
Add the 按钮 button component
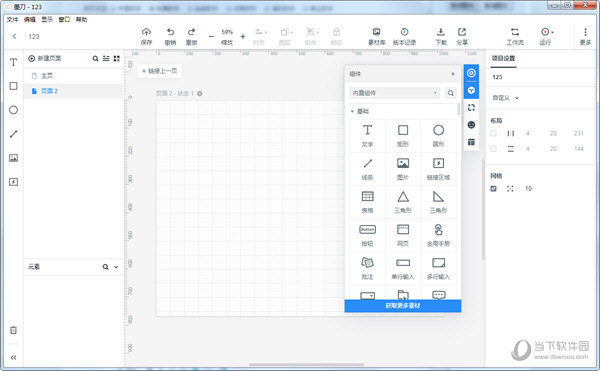[x=367, y=235]
